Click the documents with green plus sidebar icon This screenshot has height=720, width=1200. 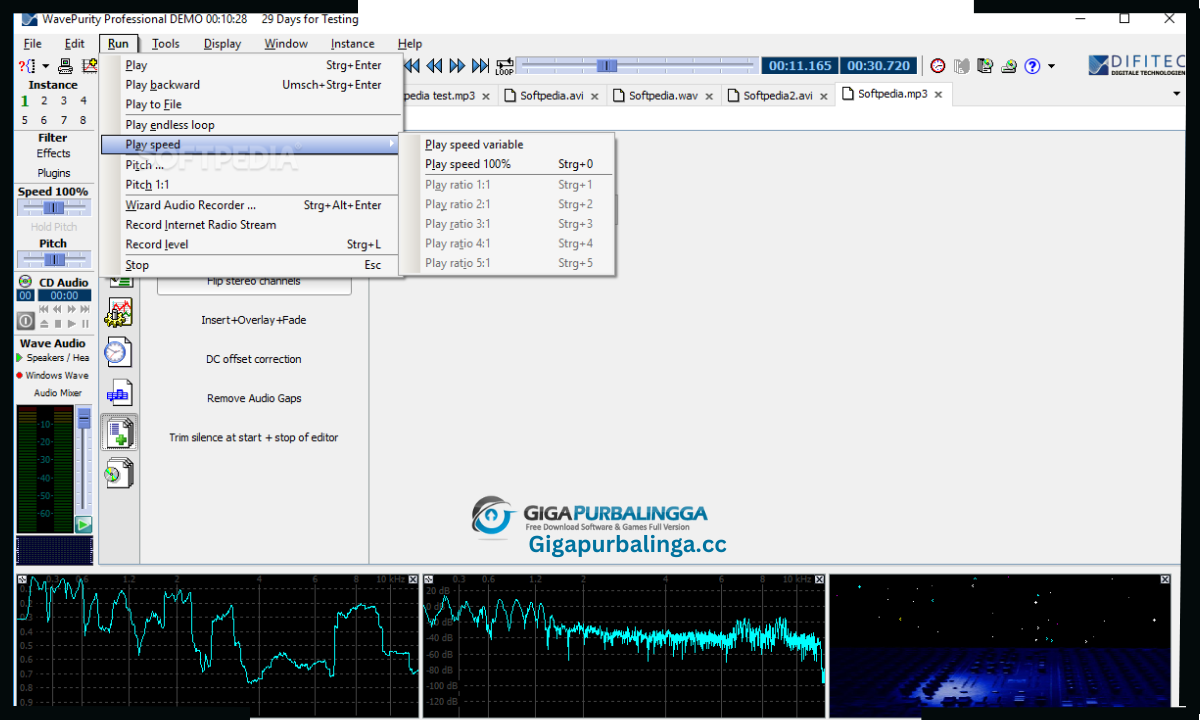click(x=119, y=433)
